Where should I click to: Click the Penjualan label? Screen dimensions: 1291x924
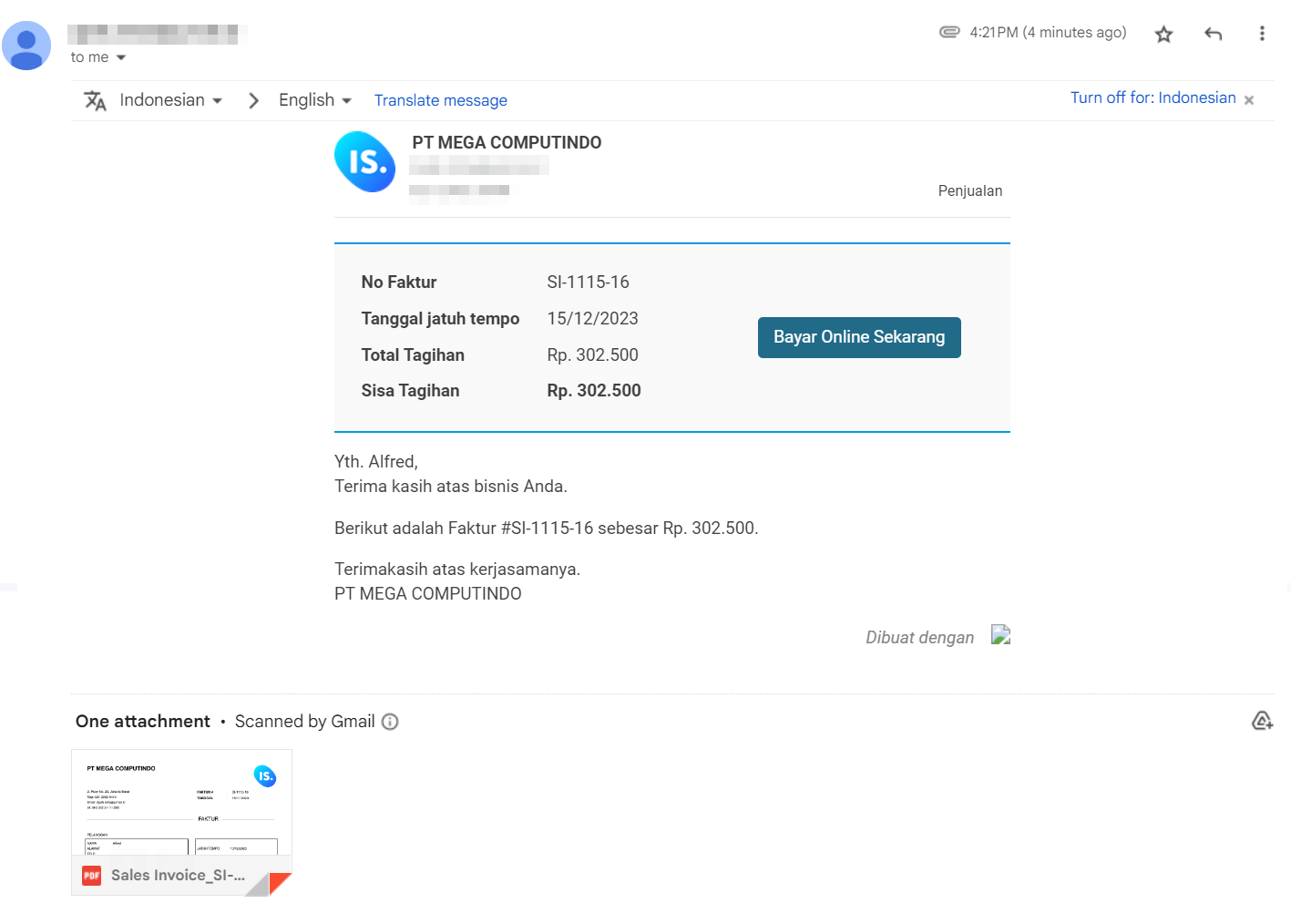969,191
